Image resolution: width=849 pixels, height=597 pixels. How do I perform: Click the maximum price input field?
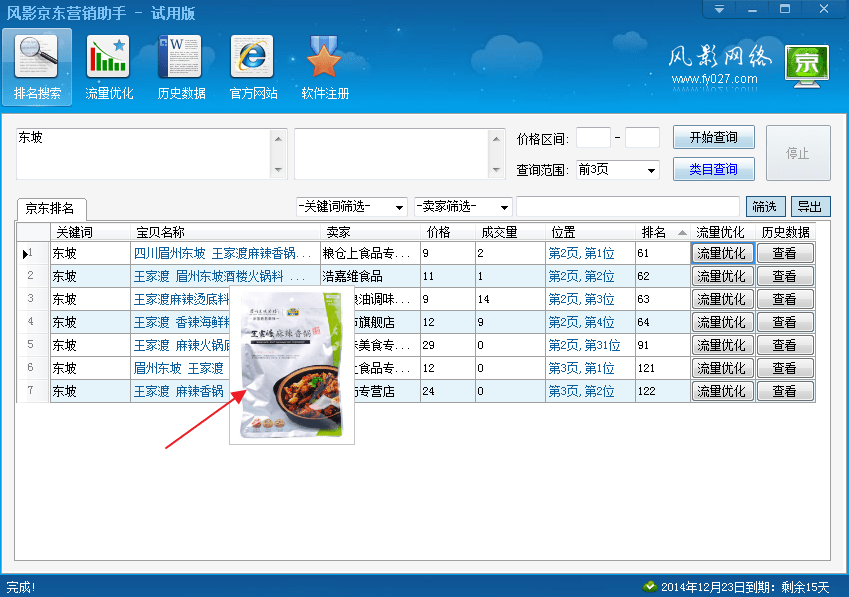tap(642, 137)
